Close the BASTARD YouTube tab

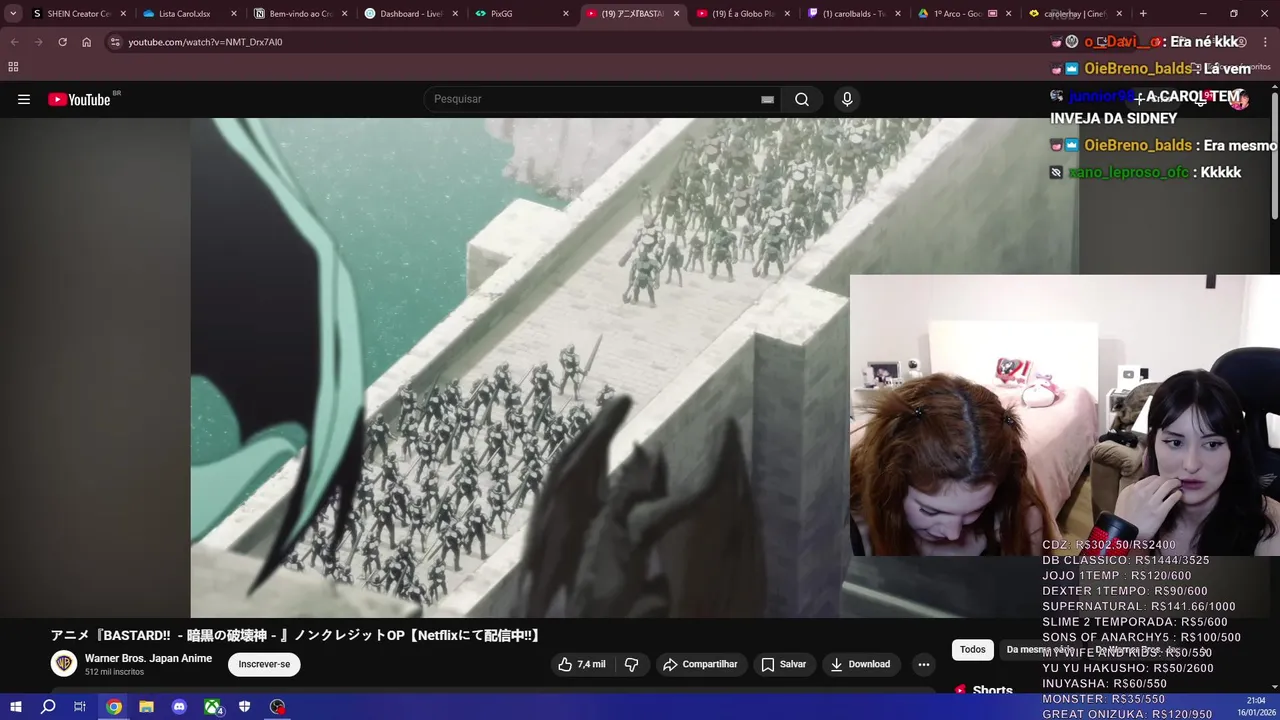pos(676,14)
